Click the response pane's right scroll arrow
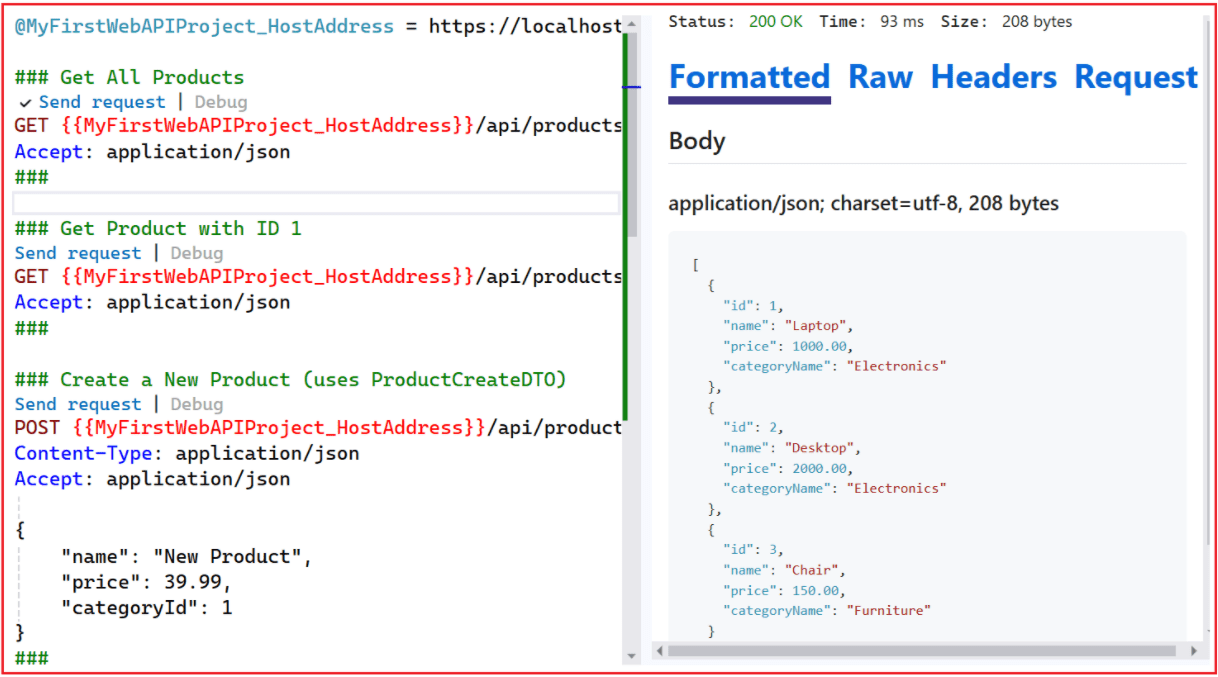 1194,651
